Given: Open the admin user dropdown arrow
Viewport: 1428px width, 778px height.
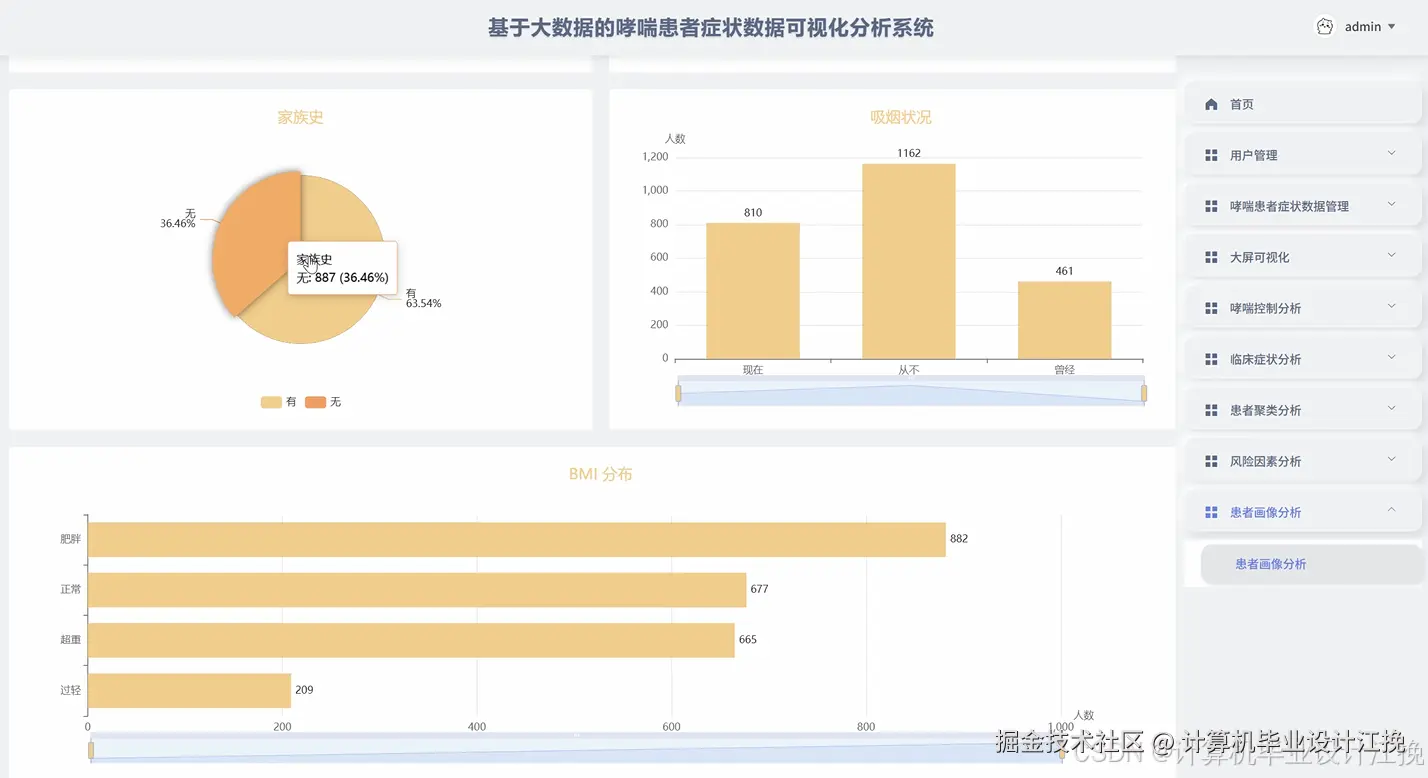Looking at the screenshot, I should point(1391,27).
